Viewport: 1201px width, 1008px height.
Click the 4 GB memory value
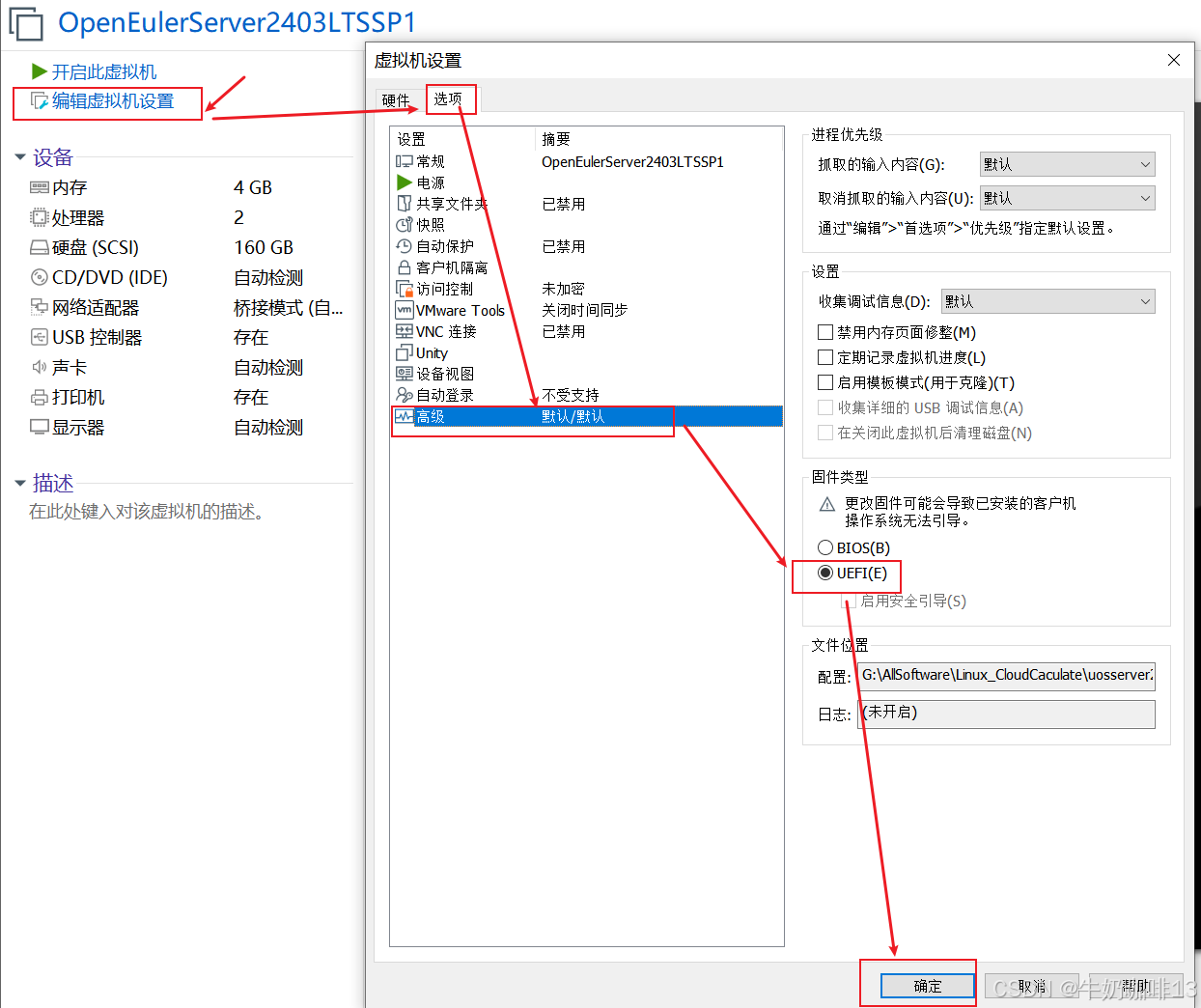[x=253, y=187]
